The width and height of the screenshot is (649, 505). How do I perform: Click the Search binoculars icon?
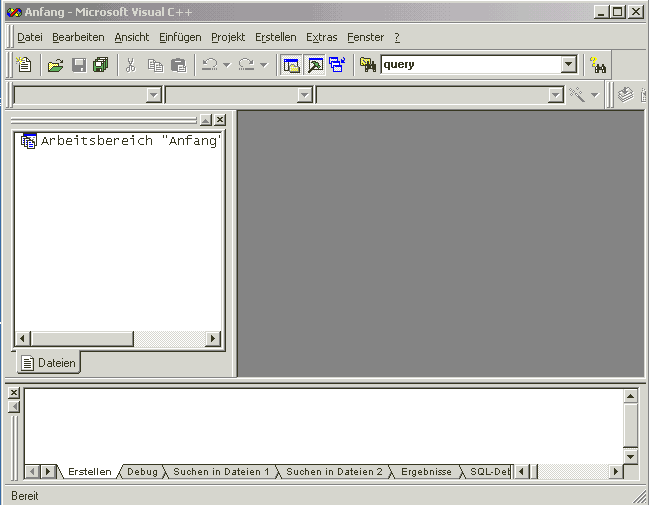[x=598, y=65]
